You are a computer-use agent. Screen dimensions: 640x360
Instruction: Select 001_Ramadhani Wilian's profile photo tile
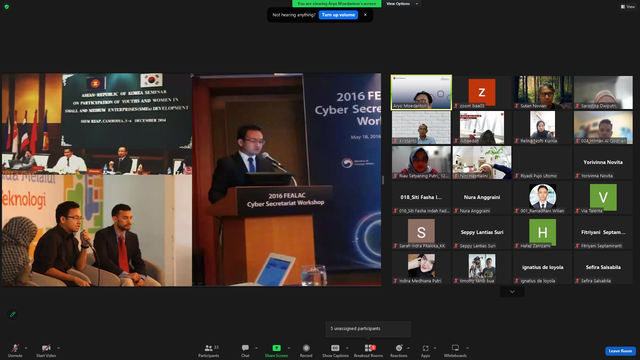click(543, 198)
